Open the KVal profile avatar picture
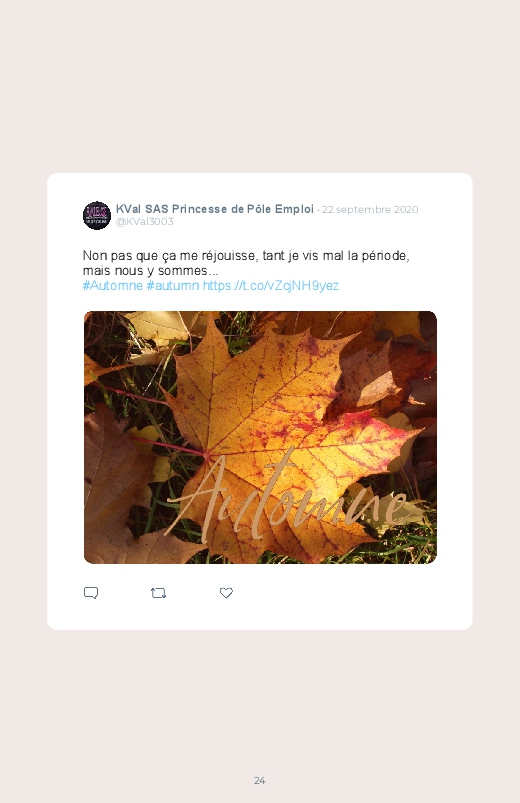 97,215
